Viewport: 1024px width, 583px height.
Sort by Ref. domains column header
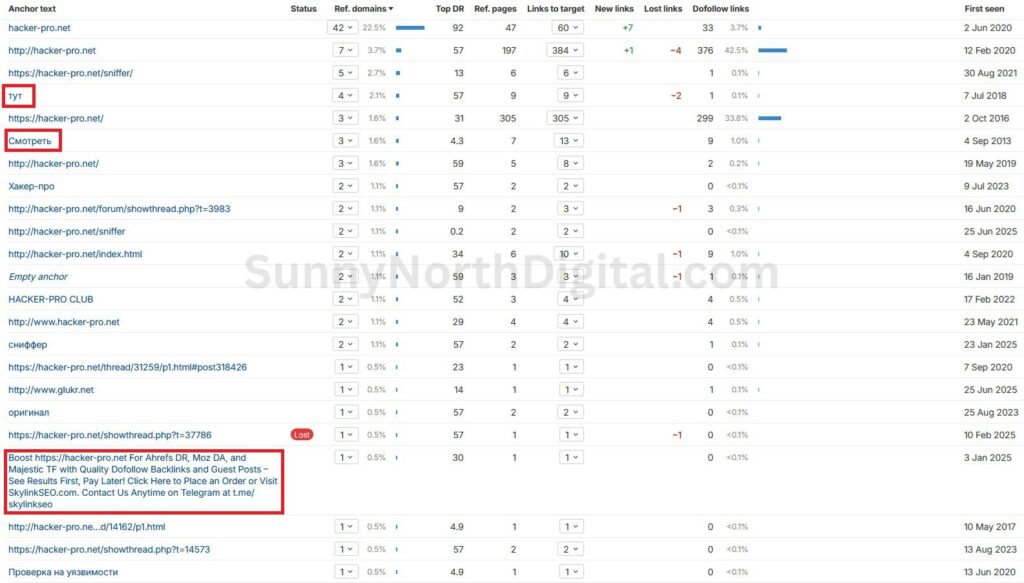[x=363, y=8]
